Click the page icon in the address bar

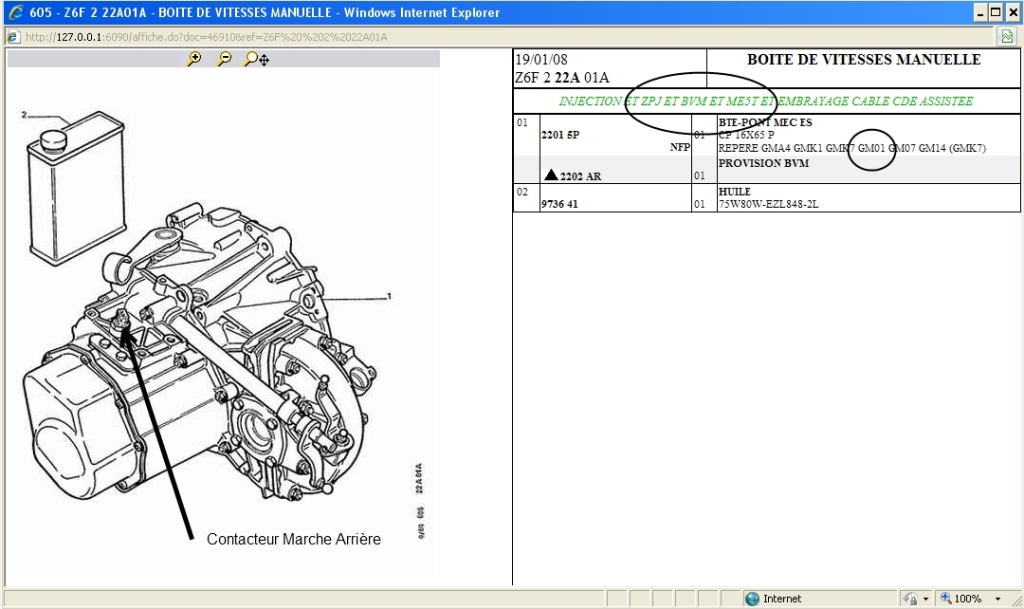click(13, 37)
